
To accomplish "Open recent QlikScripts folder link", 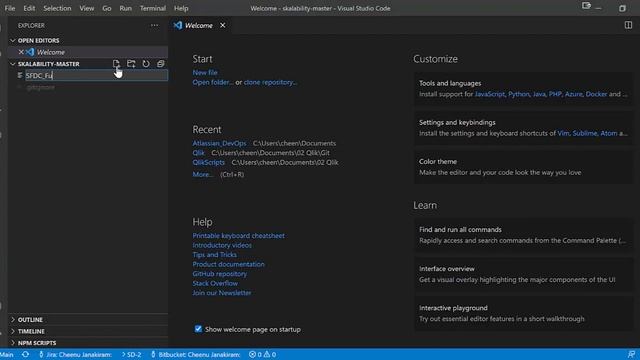I will coord(209,162).
